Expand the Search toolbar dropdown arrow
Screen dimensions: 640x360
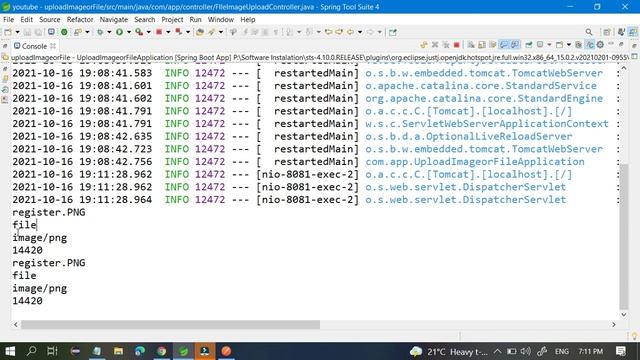(x=220, y=32)
